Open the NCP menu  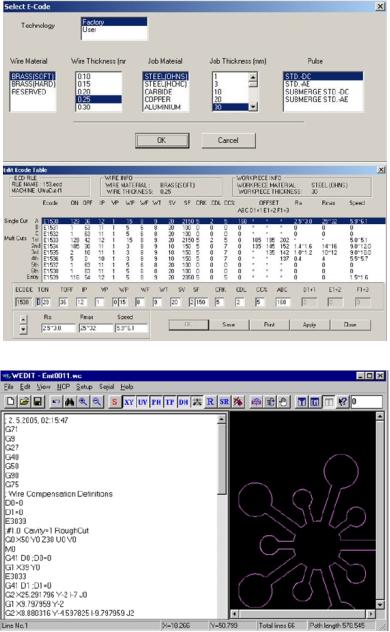point(63,387)
